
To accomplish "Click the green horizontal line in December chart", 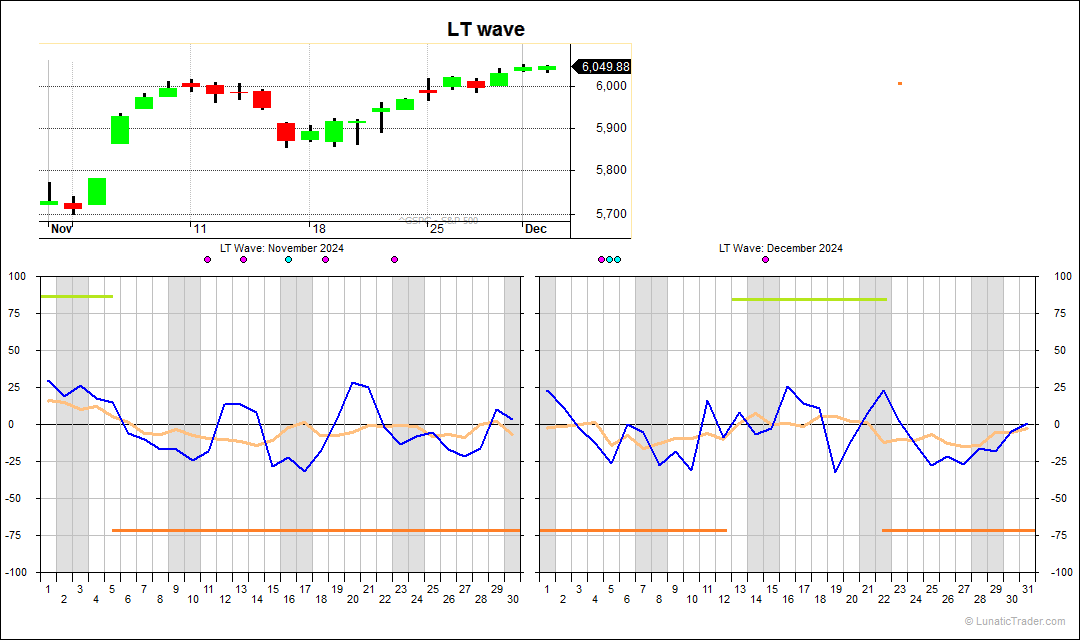I will coord(808,299).
